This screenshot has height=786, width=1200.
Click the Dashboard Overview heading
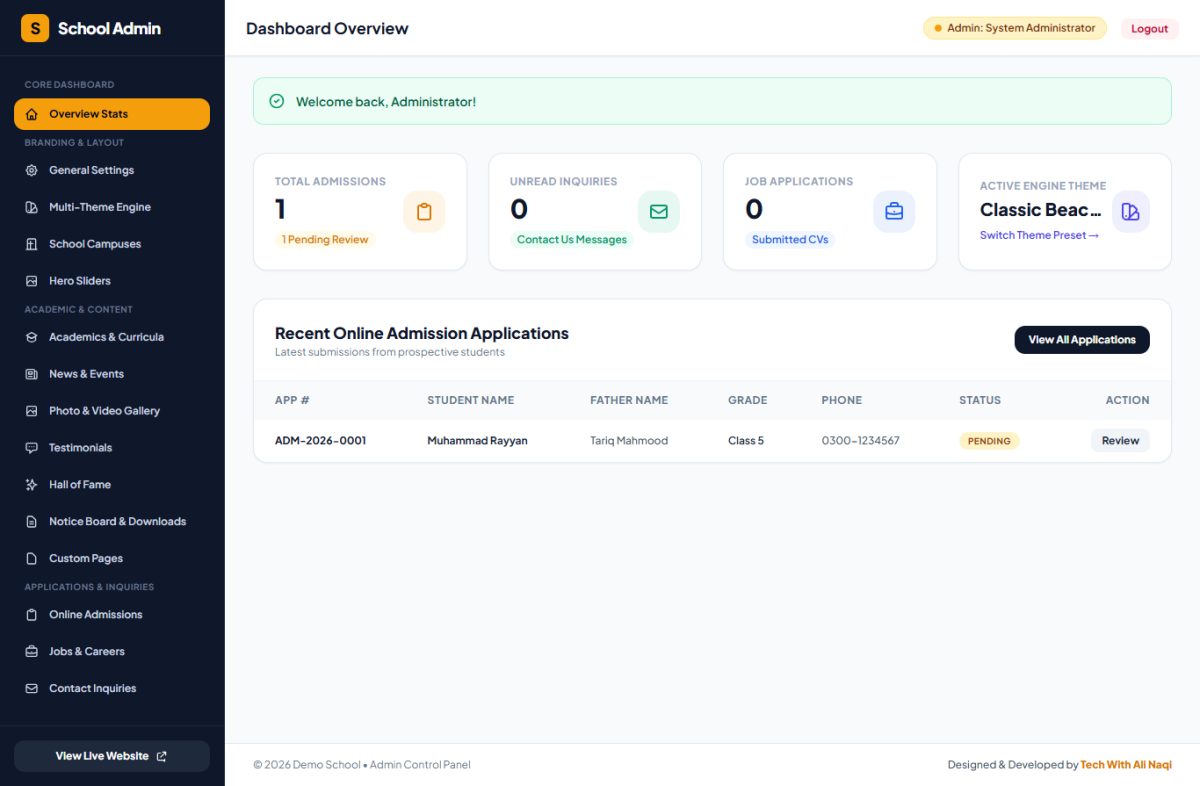(327, 29)
